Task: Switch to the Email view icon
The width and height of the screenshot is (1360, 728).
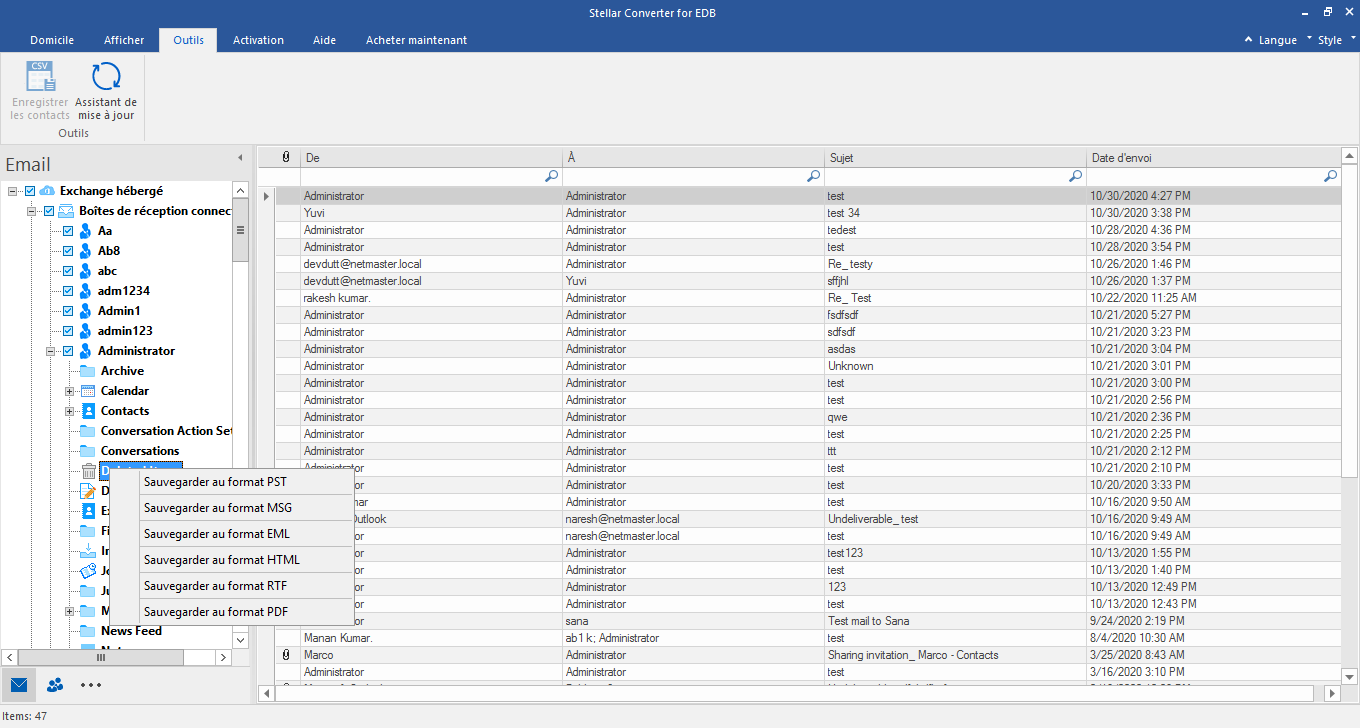Action: pos(19,685)
